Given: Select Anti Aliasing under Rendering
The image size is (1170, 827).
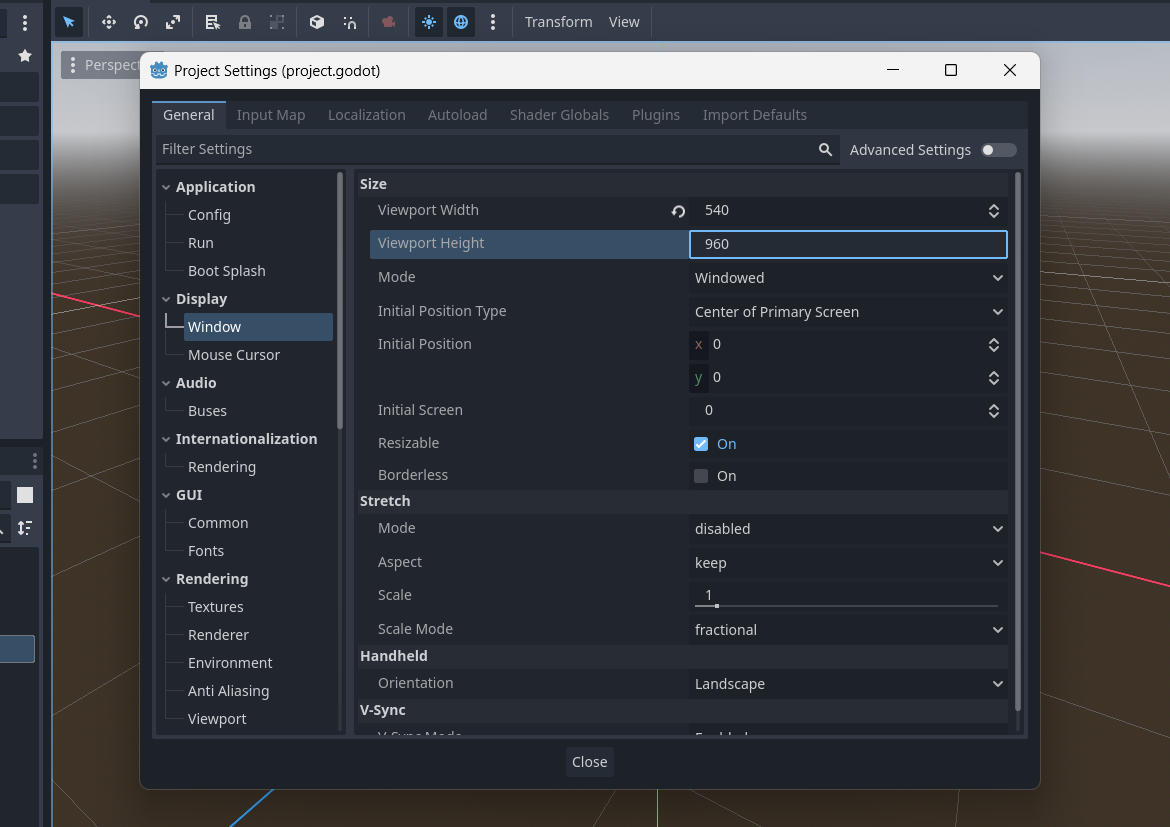Looking at the screenshot, I should [x=228, y=691].
